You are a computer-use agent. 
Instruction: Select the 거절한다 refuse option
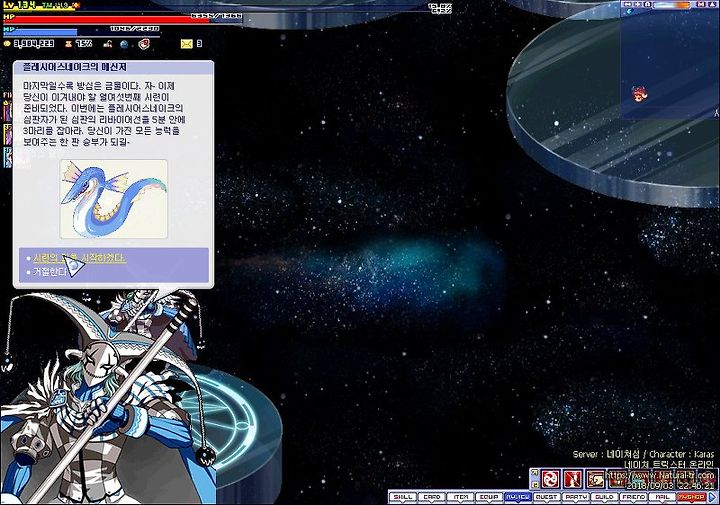pyautogui.click(x=50, y=272)
